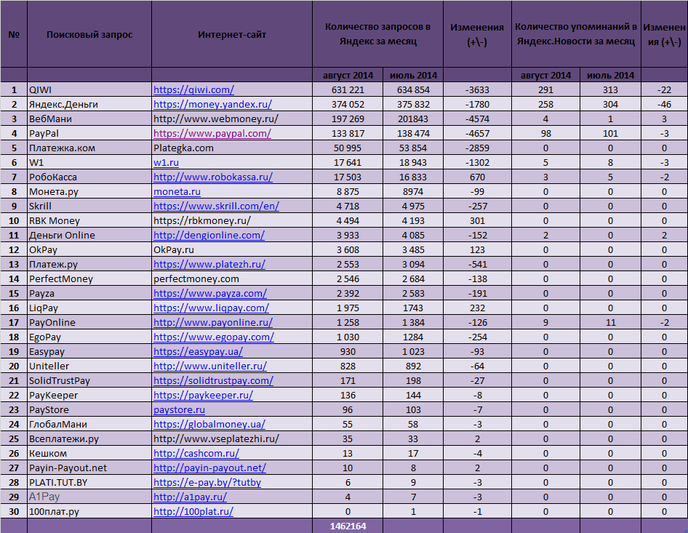Follow the http://cashcom.ru/ link
This screenshot has width=688, height=533.
pyautogui.click(x=196, y=453)
